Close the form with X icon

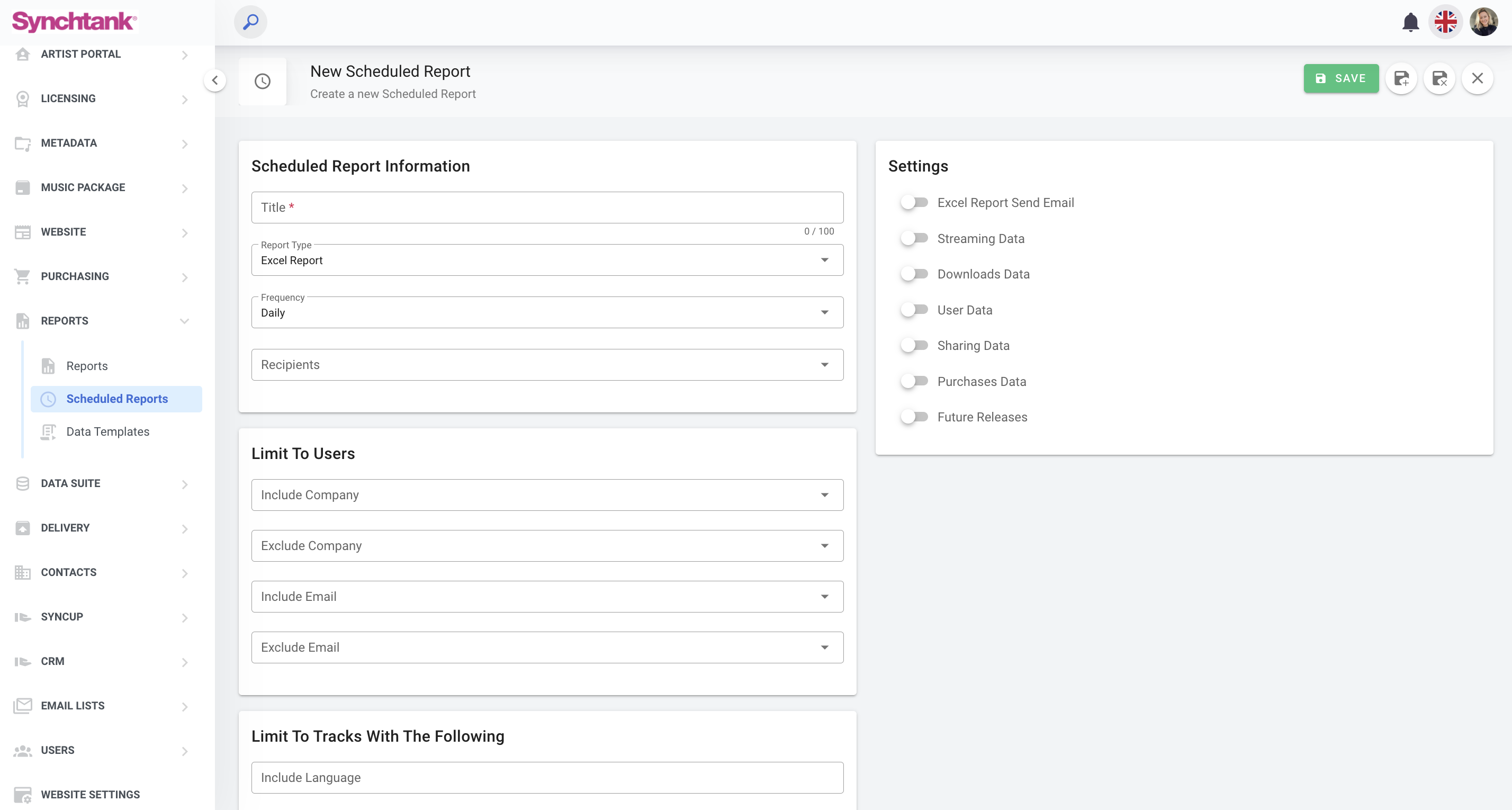click(1478, 79)
